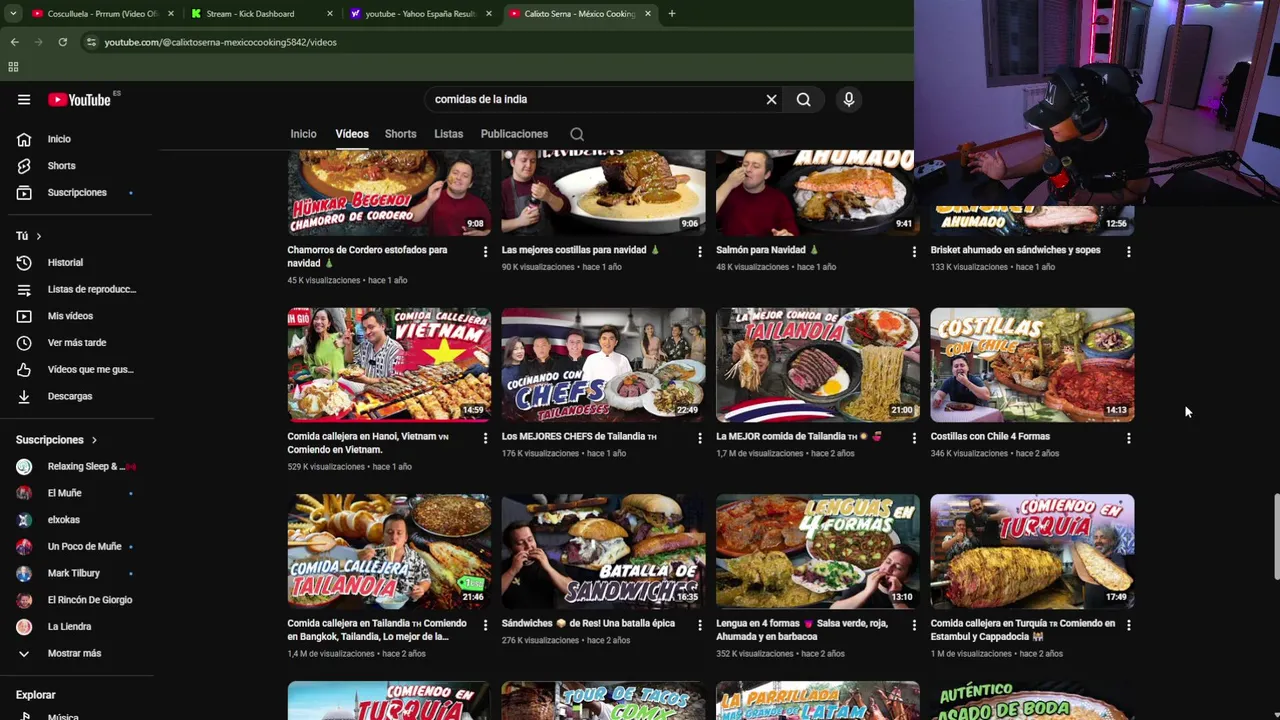Screen dimensions: 1280x720
Task: Play Comida Callejera Tailandia 21:46 thumbnail
Action: pyautogui.click(x=389, y=551)
